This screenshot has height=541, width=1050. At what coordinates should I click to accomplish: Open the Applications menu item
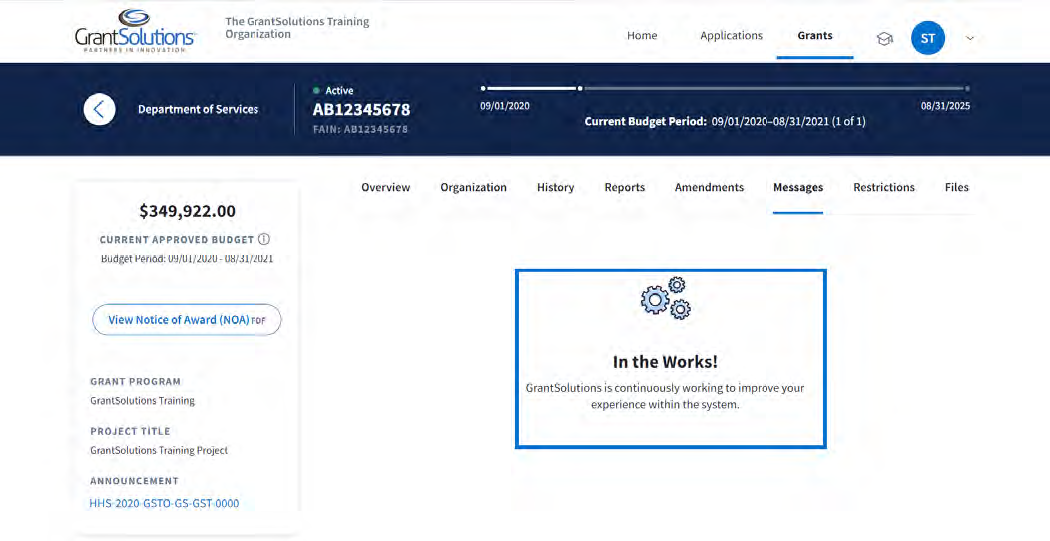click(731, 36)
